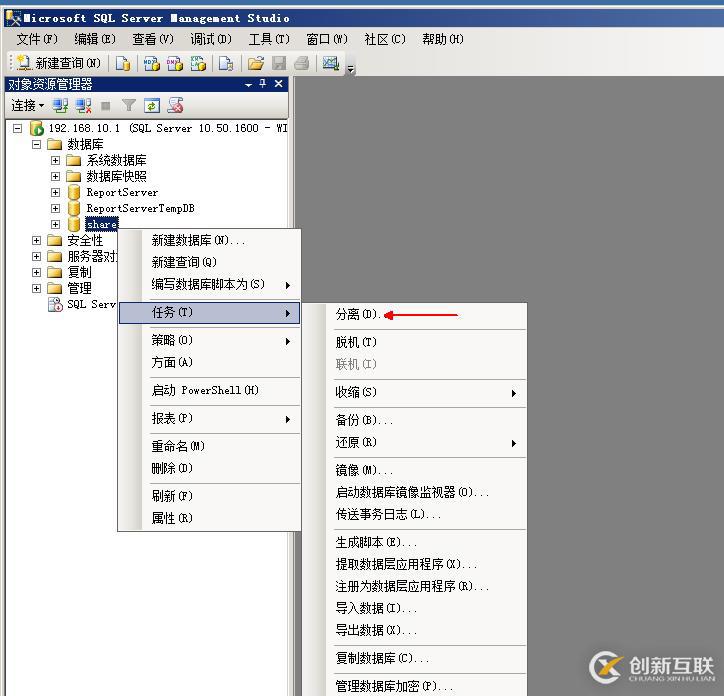Click the Analysis Services DMX Query icon
The width and height of the screenshot is (724, 696).
coord(175,63)
